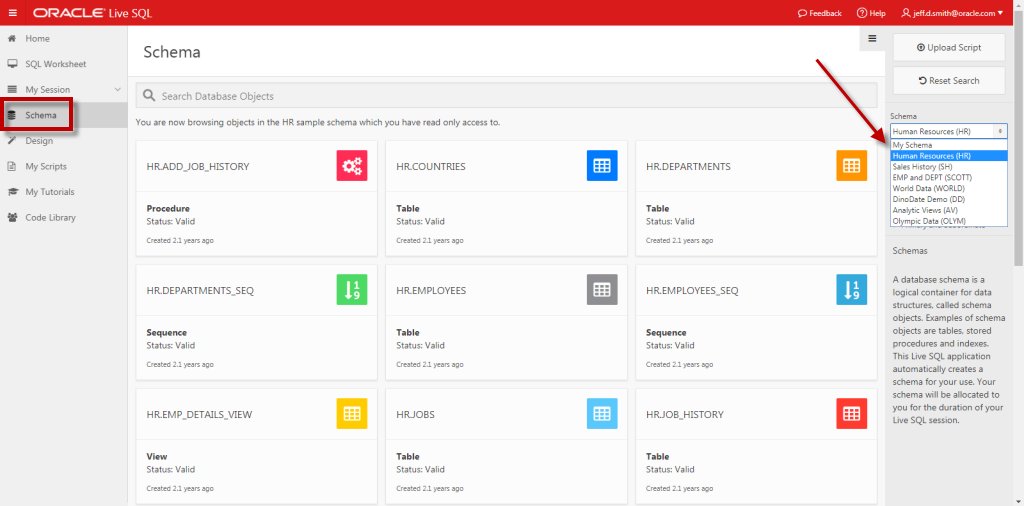Open the HR.COUNTRIES card title

[x=431, y=166]
